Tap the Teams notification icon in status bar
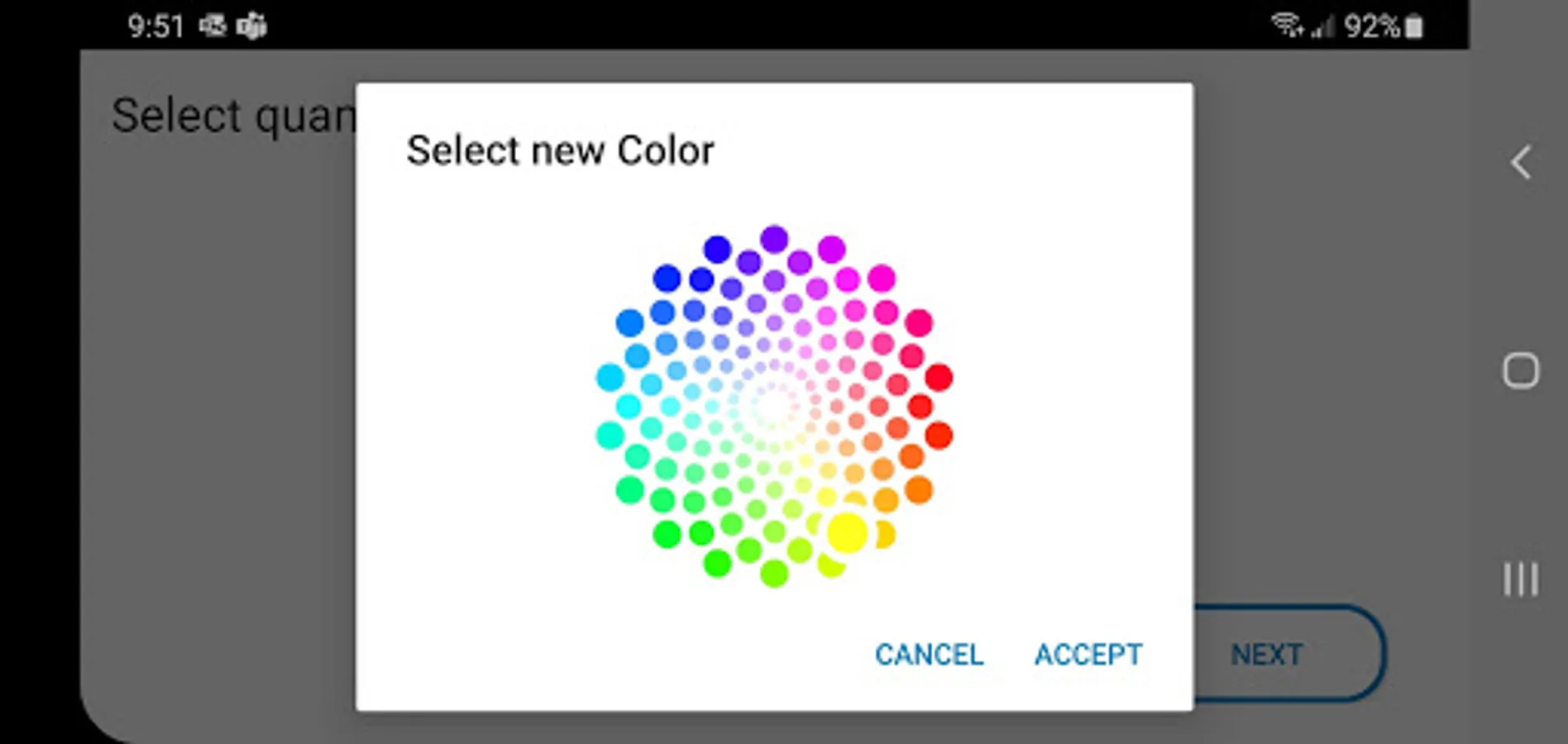This screenshot has width=1568, height=744. (x=251, y=26)
